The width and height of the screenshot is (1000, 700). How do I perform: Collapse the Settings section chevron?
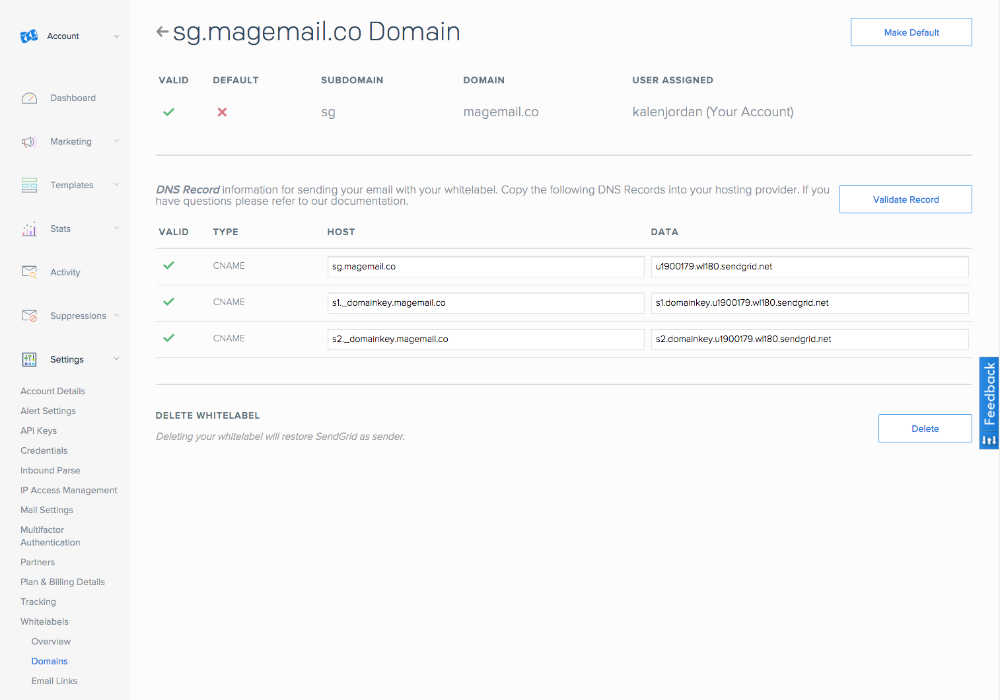(x=116, y=359)
